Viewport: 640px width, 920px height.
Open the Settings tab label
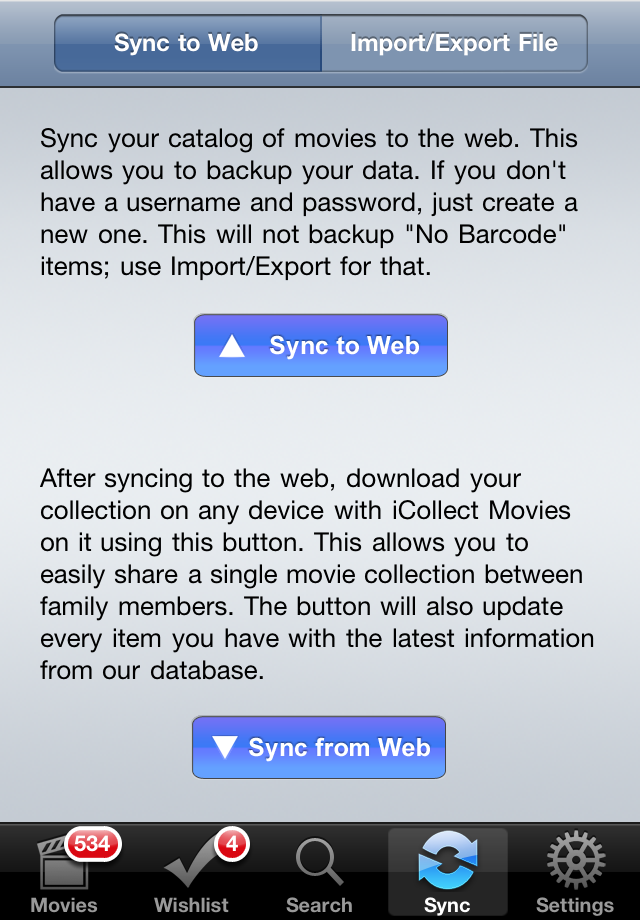pos(575,905)
